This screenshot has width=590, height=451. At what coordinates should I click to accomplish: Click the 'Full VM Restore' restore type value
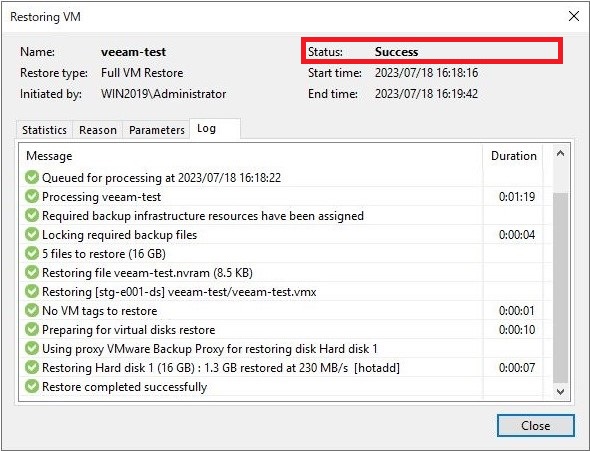click(x=142, y=73)
